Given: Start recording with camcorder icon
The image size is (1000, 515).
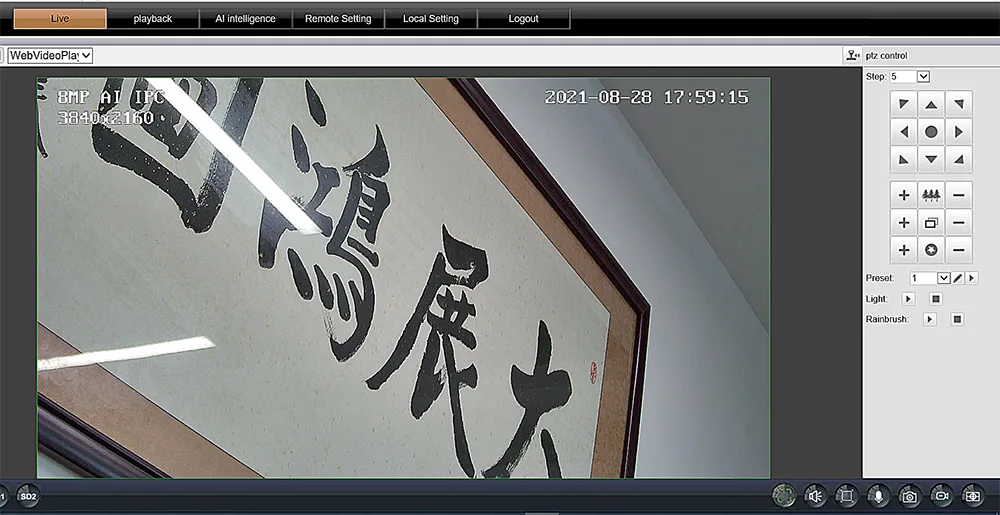Looking at the screenshot, I should click(942, 495).
